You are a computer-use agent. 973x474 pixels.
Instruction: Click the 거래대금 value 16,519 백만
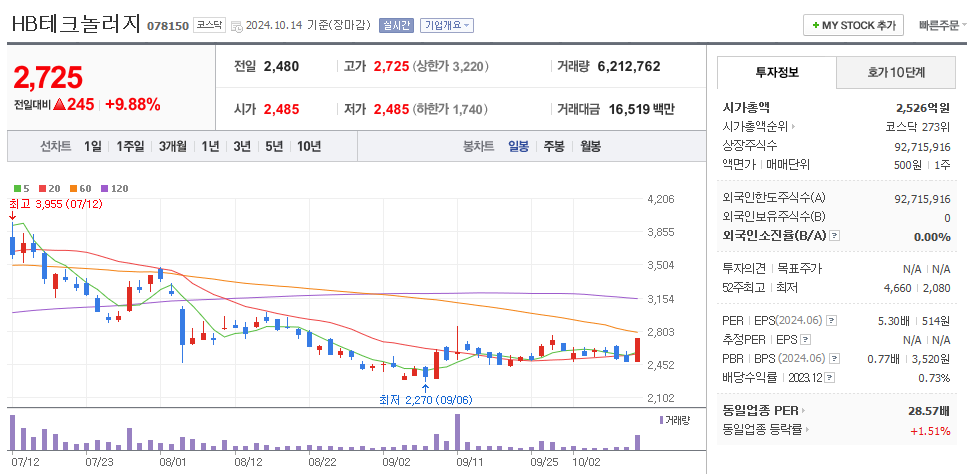641,110
